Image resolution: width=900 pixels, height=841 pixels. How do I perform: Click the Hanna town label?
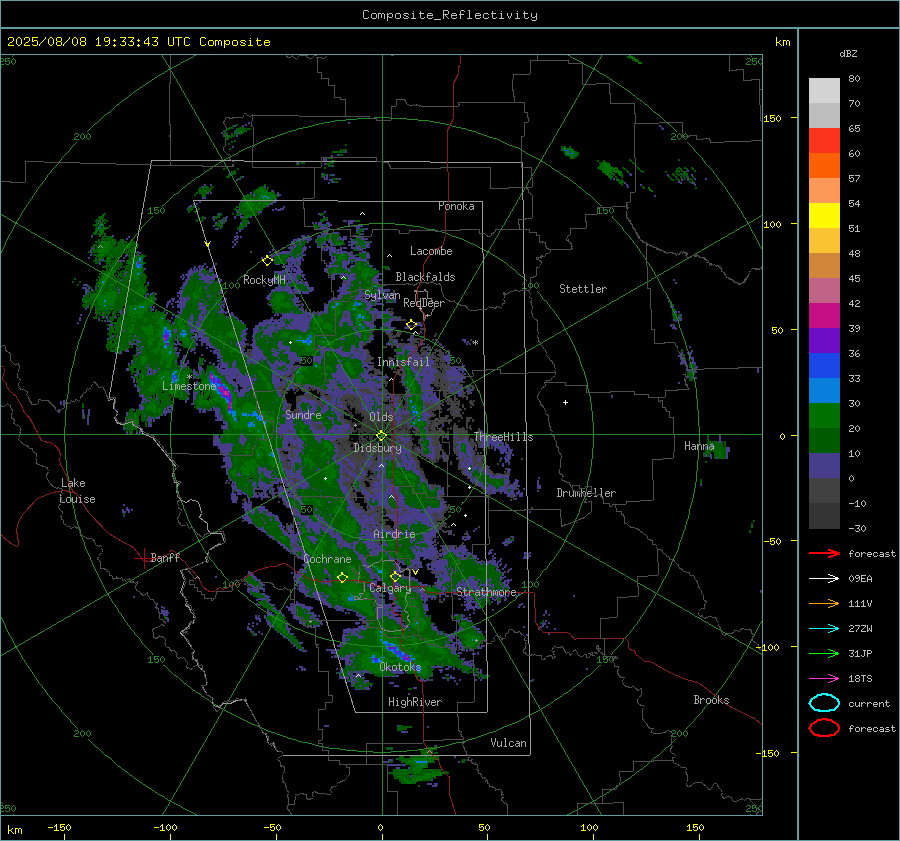click(x=699, y=446)
